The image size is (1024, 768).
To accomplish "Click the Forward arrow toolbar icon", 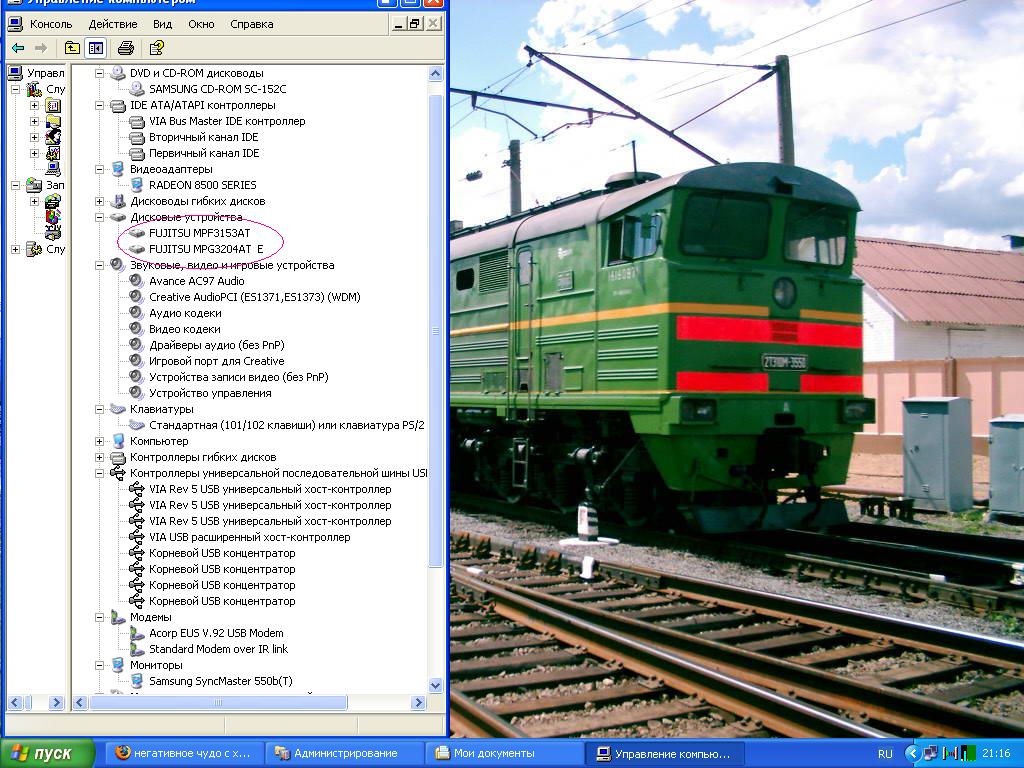I will click(x=40, y=48).
